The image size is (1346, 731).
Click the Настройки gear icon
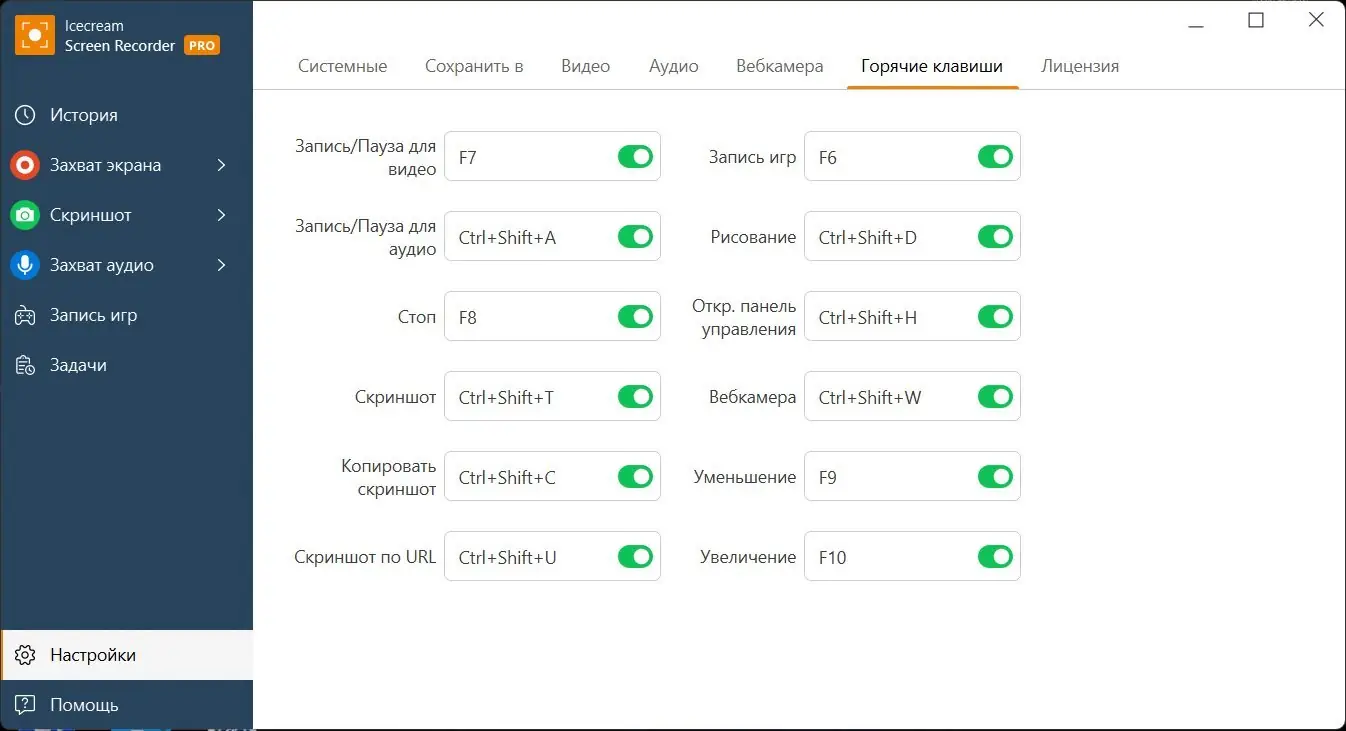pos(24,654)
